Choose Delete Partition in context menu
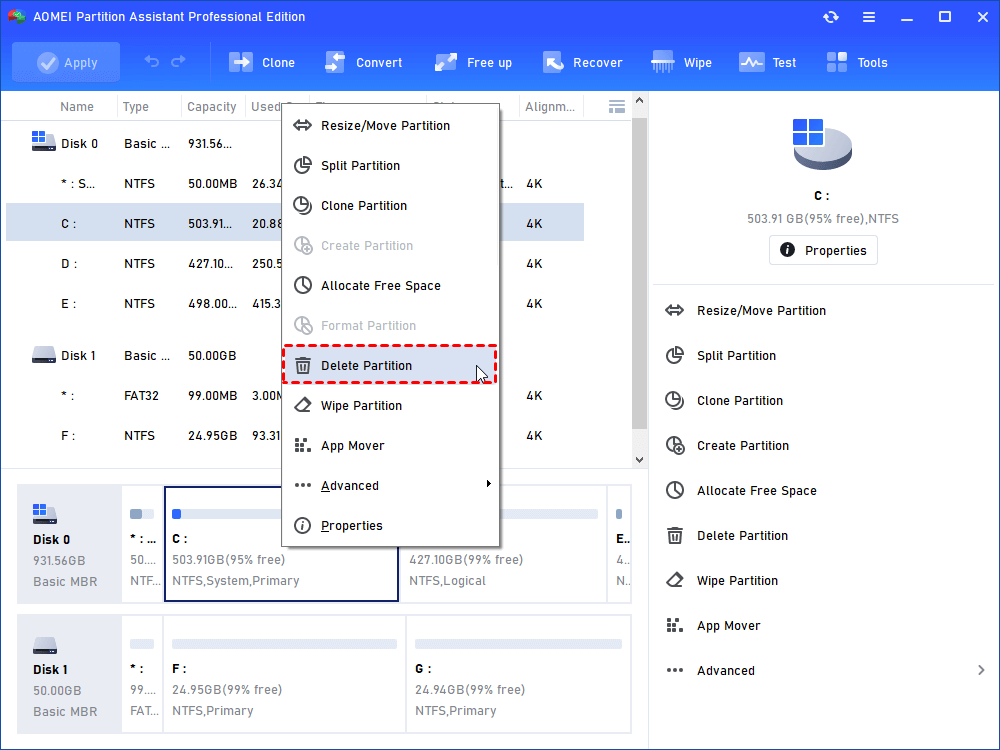 click(390, 365)
